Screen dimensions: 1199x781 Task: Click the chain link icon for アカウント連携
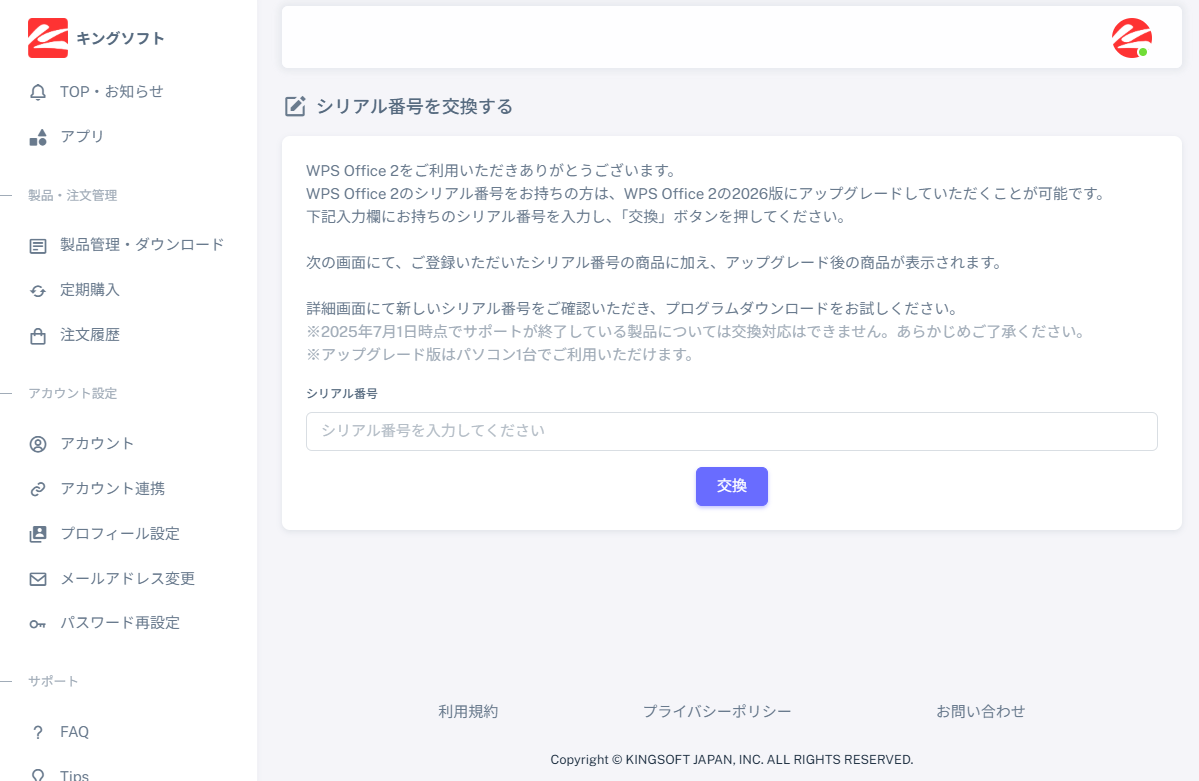[x=38, y=489]
